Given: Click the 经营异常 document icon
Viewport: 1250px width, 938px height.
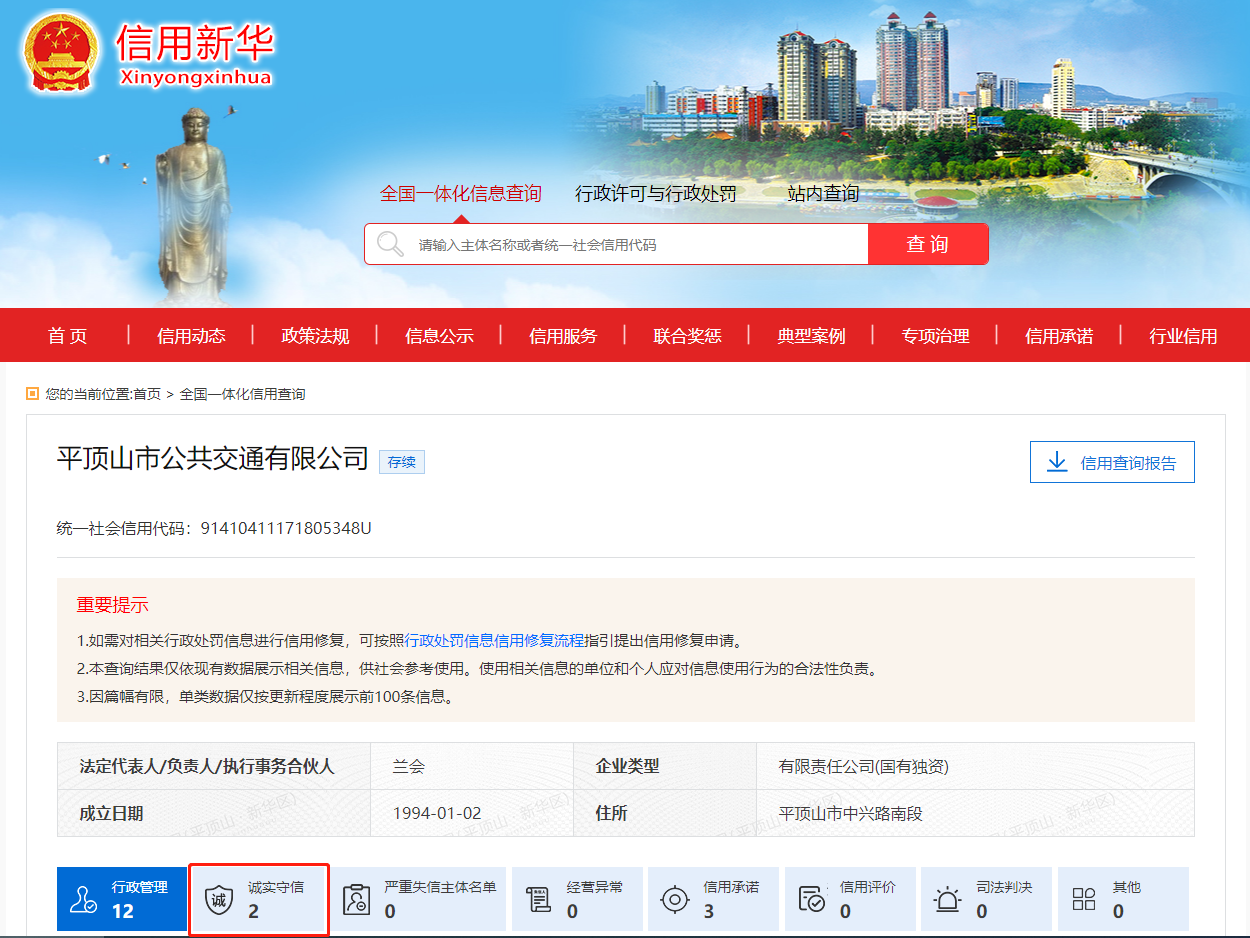Looking at the screenshot, I should click(x=538, y=899).
